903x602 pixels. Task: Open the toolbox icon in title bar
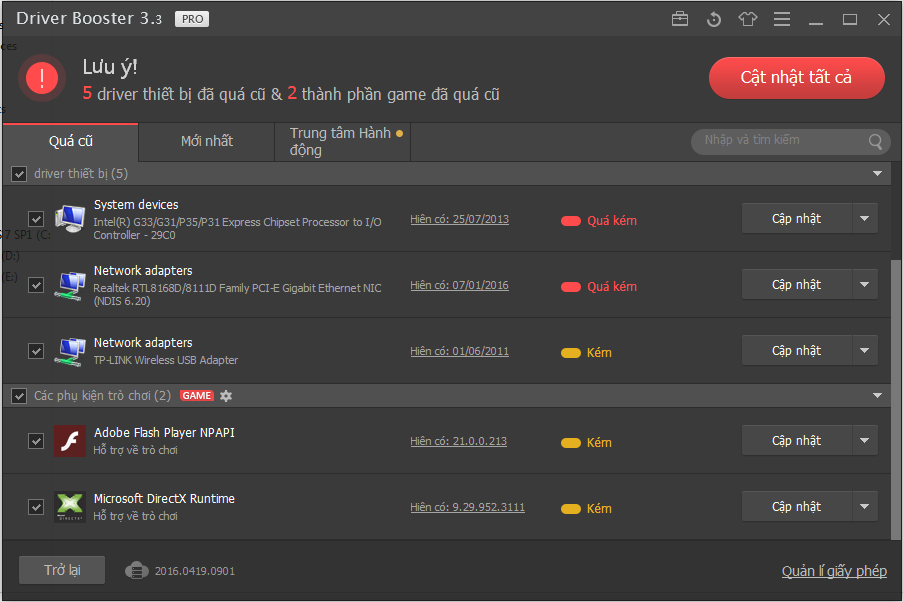click(x=680, y=19)
